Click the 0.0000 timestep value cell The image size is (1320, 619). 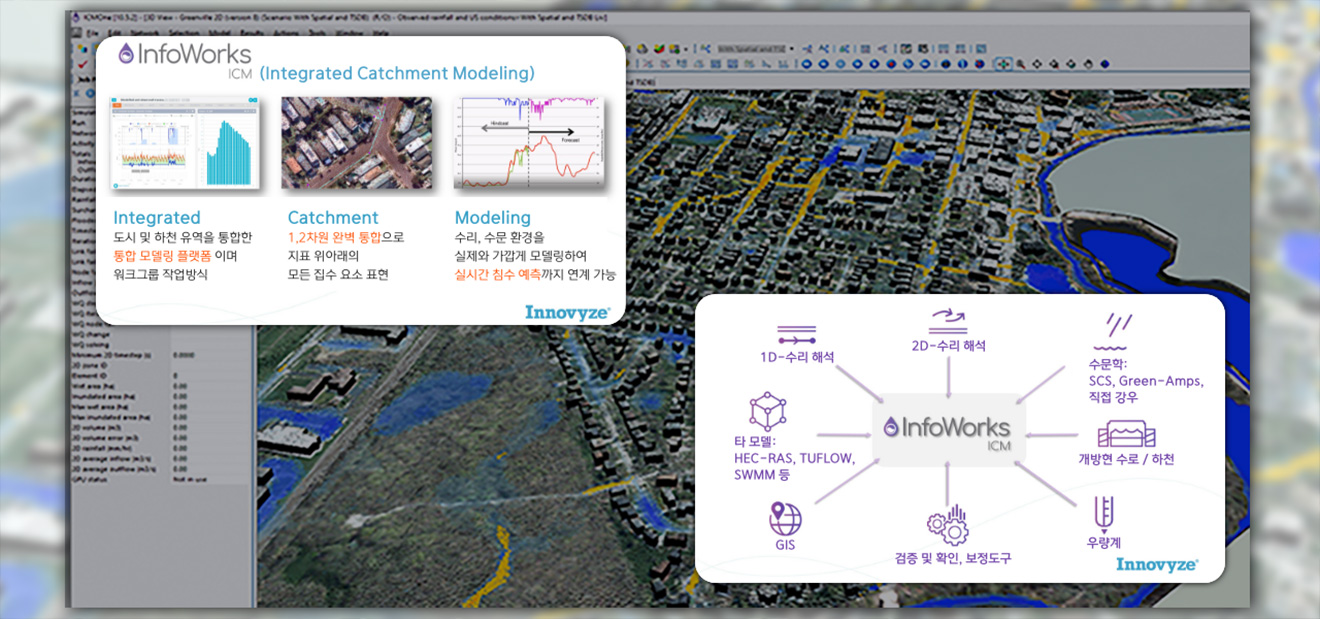[x=184, y=355]
